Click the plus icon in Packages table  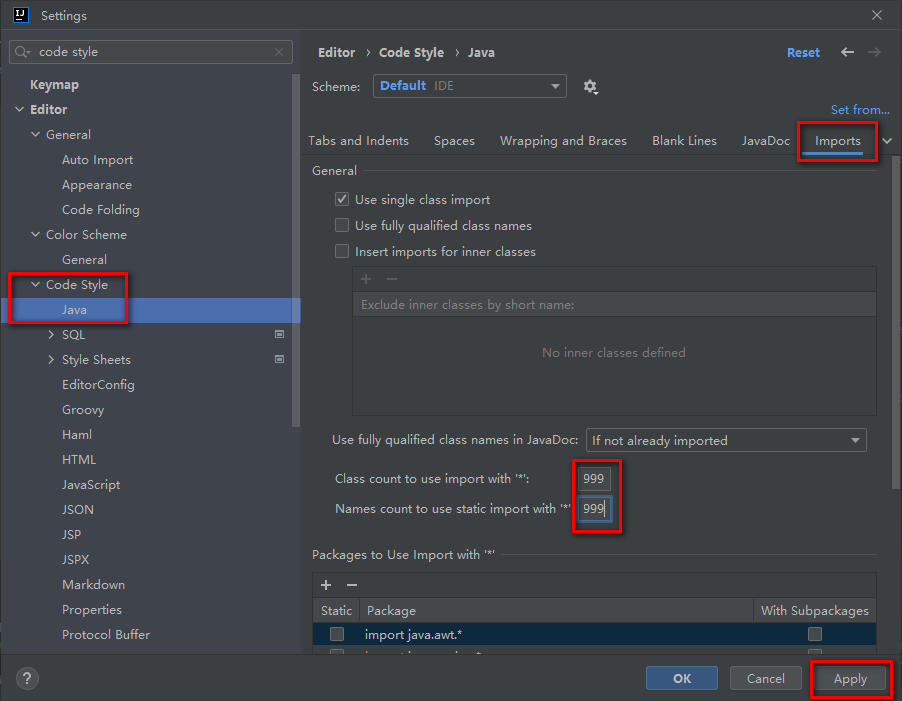click(x=326, y=585)
